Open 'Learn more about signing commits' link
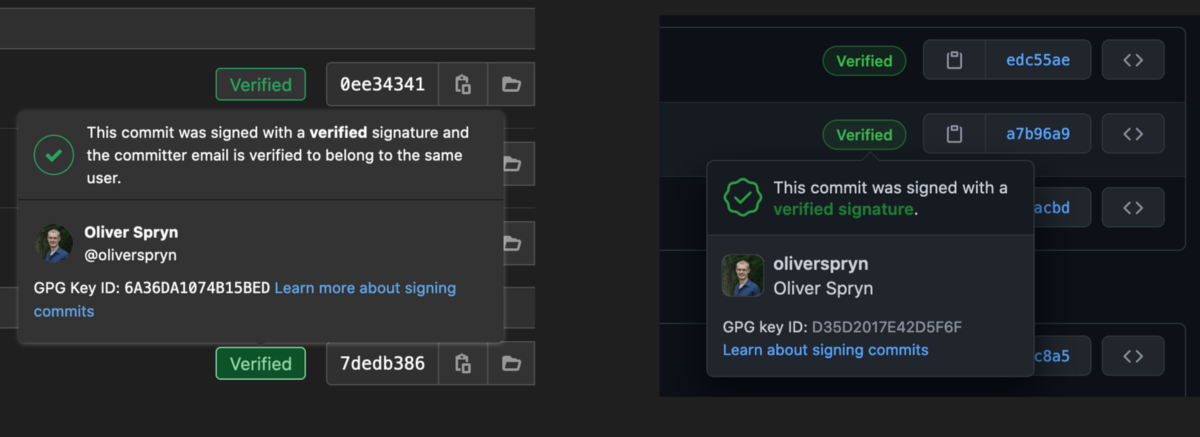Screen dimensions: 1200x437 [x=245, y=299]
